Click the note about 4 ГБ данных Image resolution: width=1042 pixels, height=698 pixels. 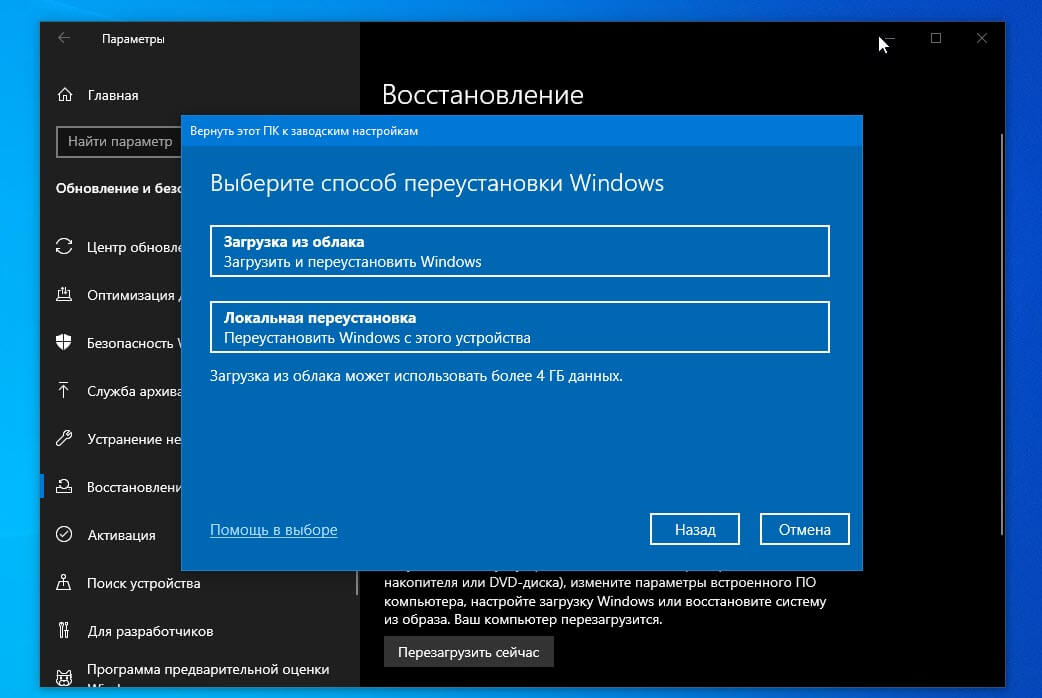pyautogui.click(x=417, y=376)
